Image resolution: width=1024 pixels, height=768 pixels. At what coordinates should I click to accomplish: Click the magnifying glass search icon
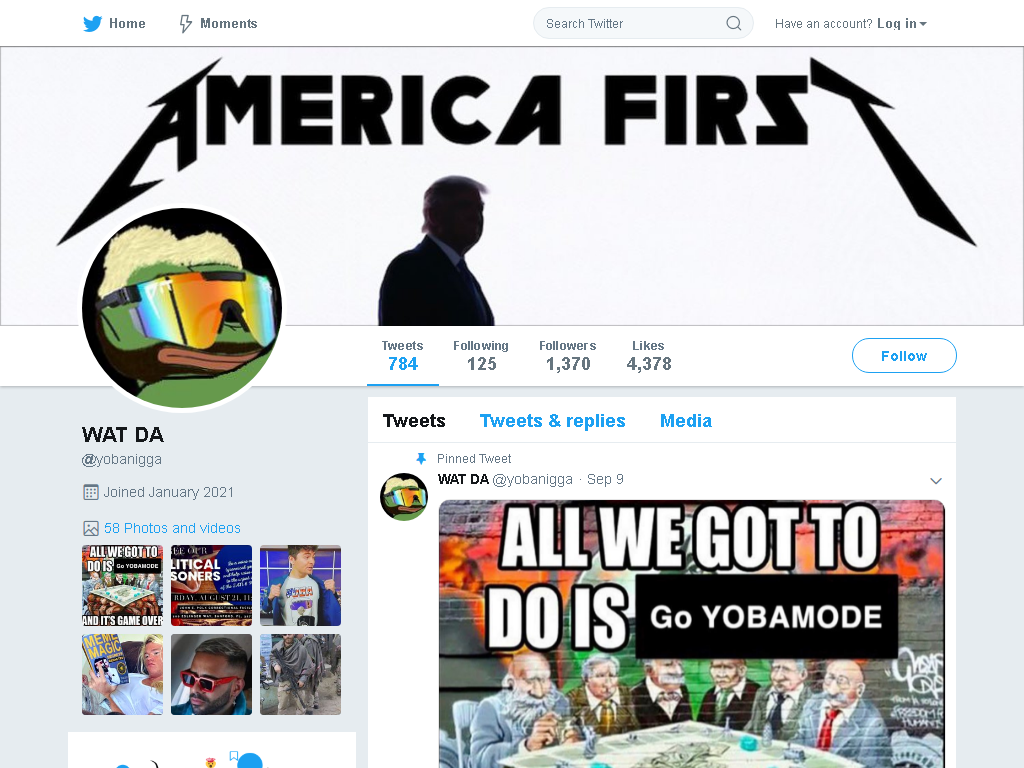[x=733, y=24]
